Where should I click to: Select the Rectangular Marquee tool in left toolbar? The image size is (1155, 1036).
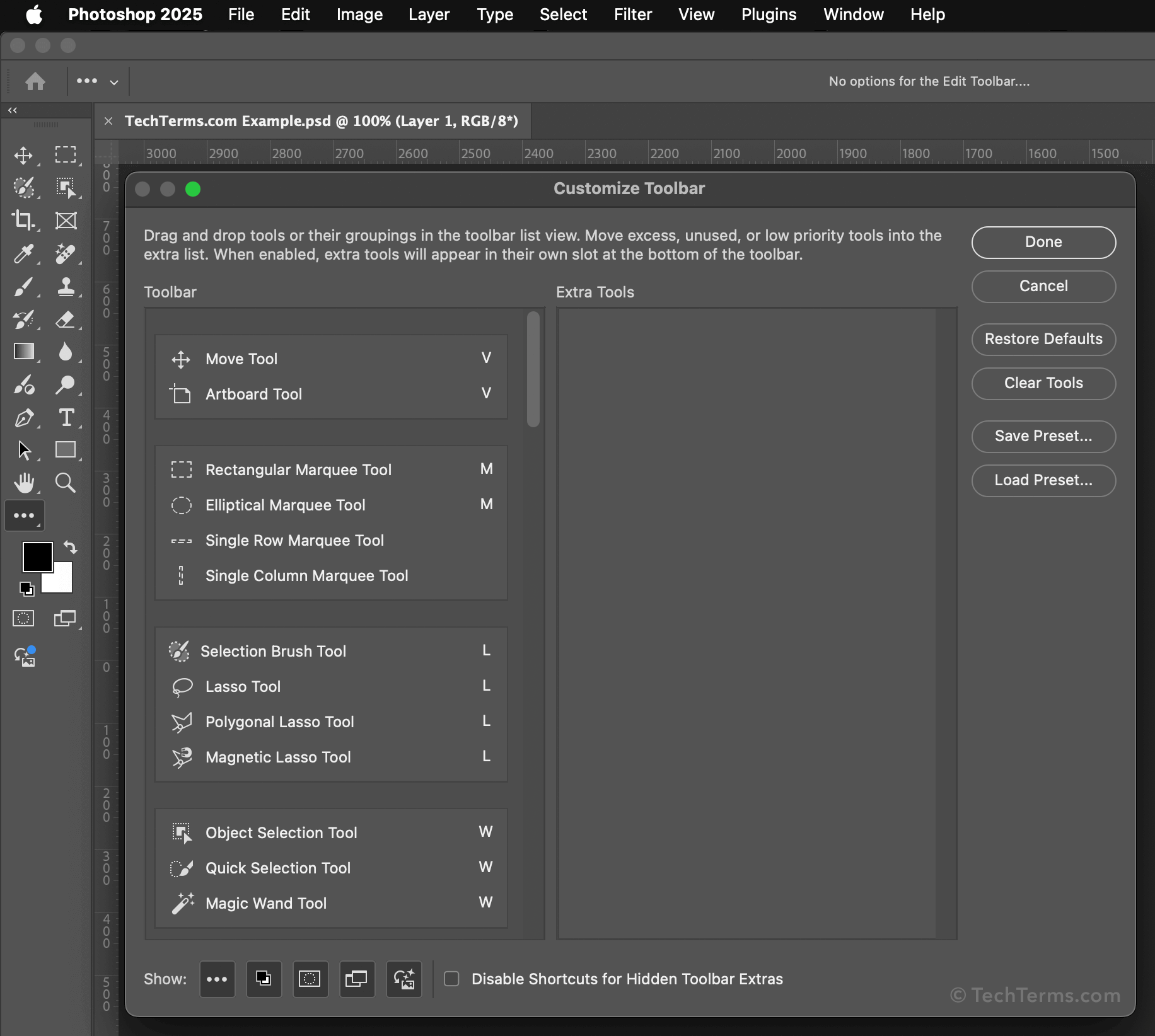click(66, 155)
